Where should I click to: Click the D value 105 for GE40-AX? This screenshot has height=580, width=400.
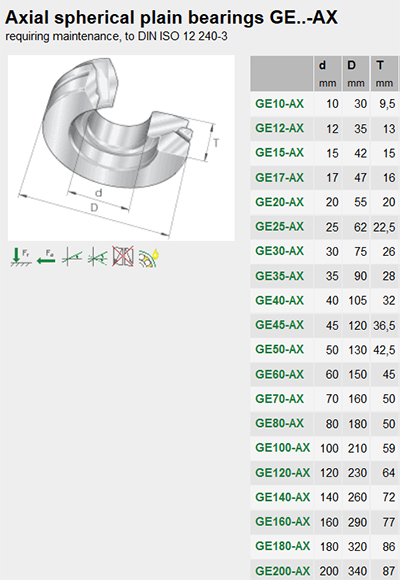[x=357, y=300]
